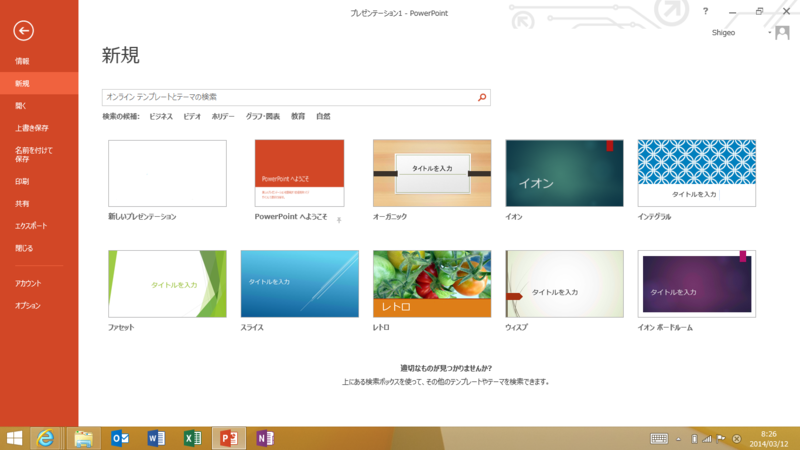Click the Action Center flag icon
Screen dimensions: 800x450
pos(721,439)
